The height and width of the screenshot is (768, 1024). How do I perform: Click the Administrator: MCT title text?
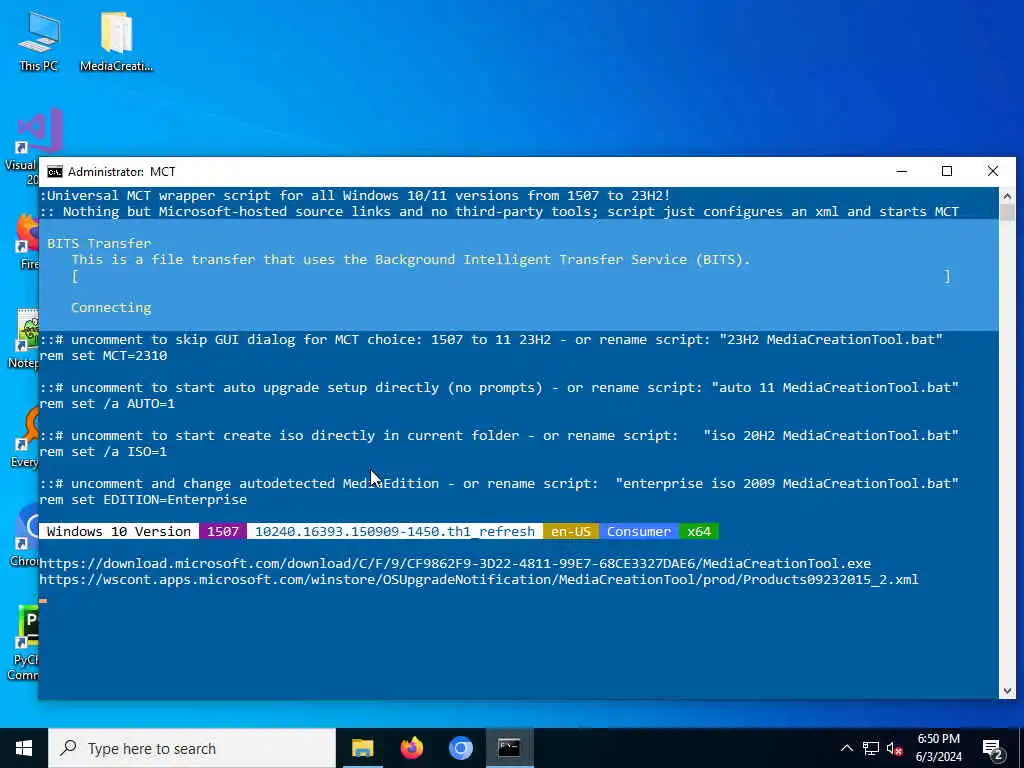(121, 172)
